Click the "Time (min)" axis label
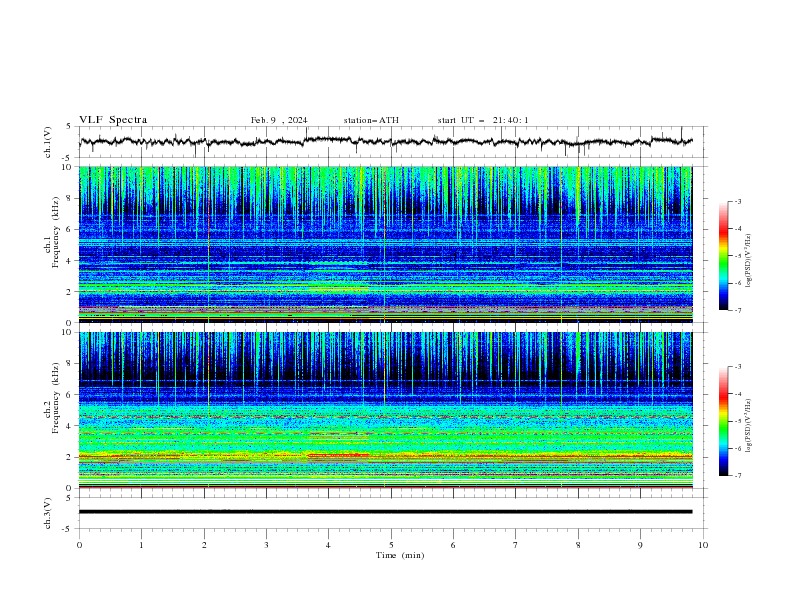The image size is (792, 612). pyautogui.click(x=400, y=555)
